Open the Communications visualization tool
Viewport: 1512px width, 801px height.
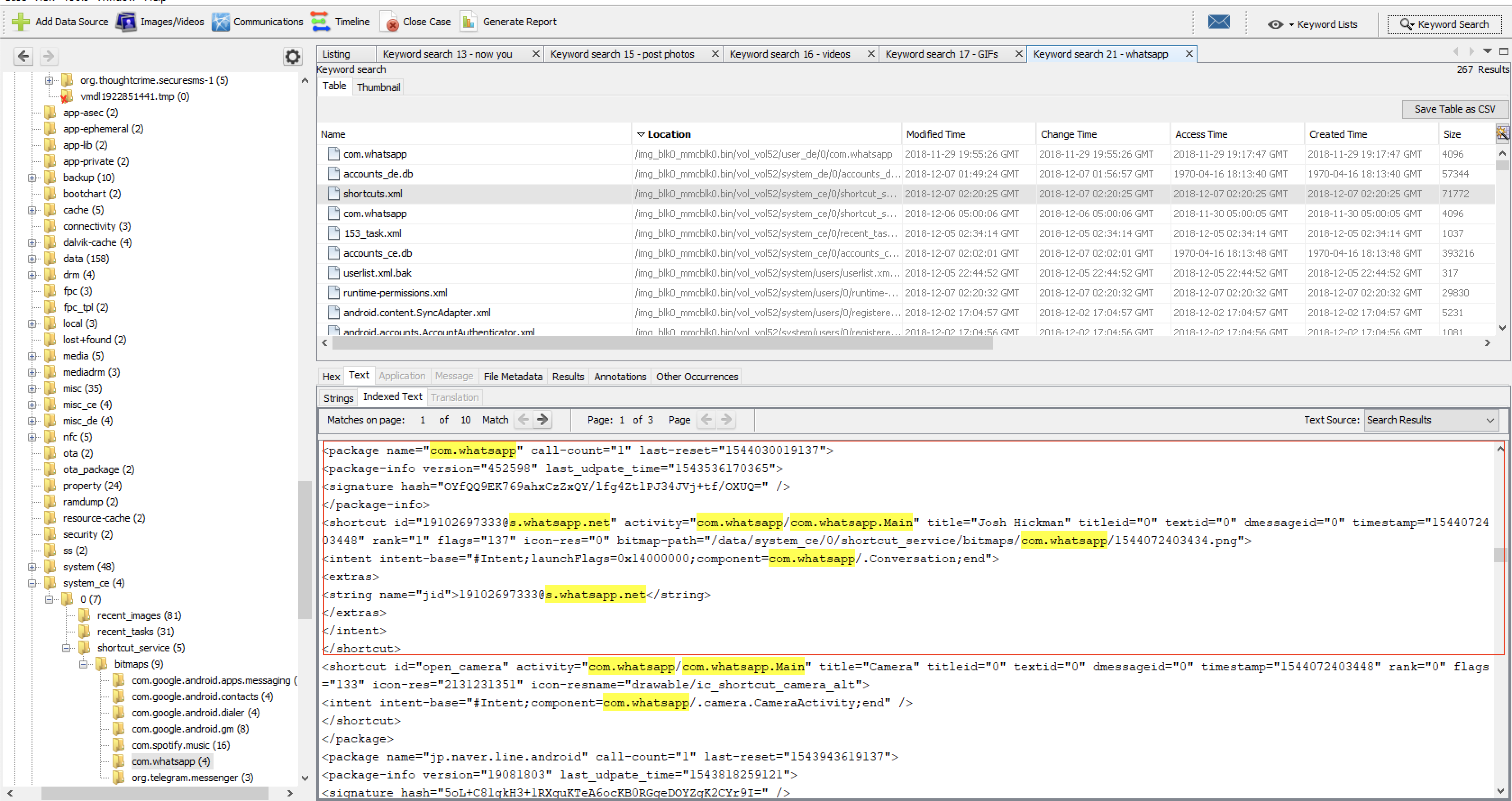click(x=258, y=22)
